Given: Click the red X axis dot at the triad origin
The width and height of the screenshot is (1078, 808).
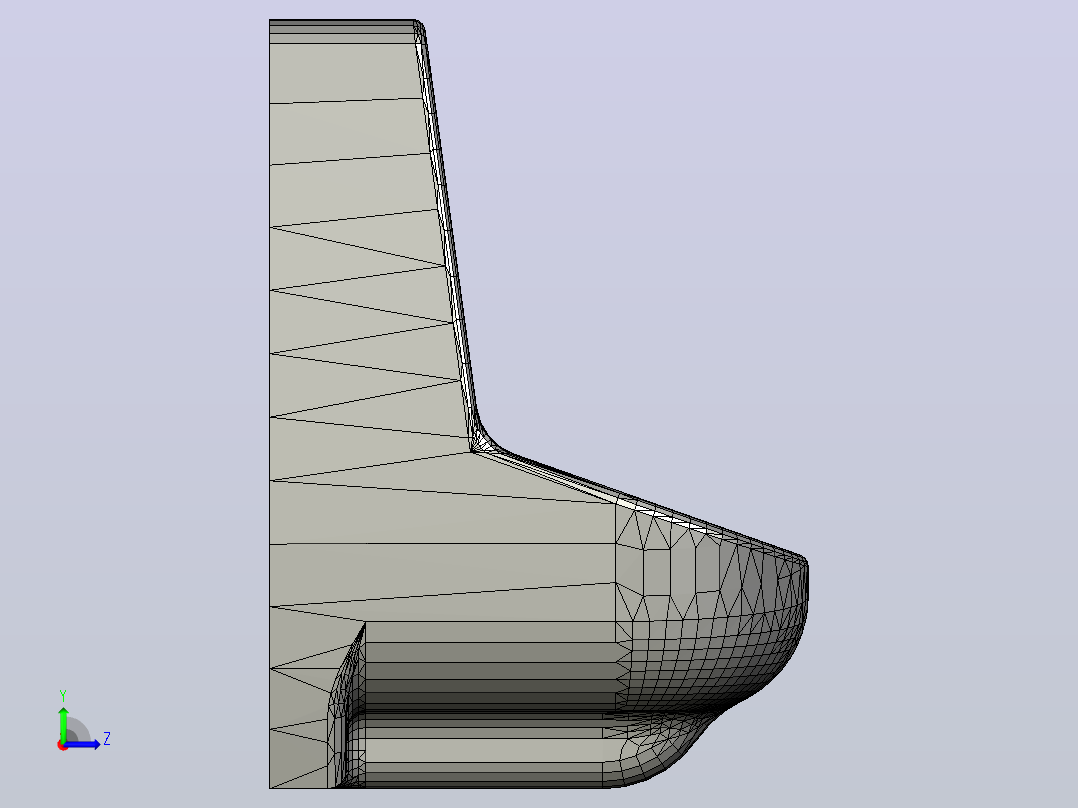Looking at the screenshot, I should (x=62, y=746).
